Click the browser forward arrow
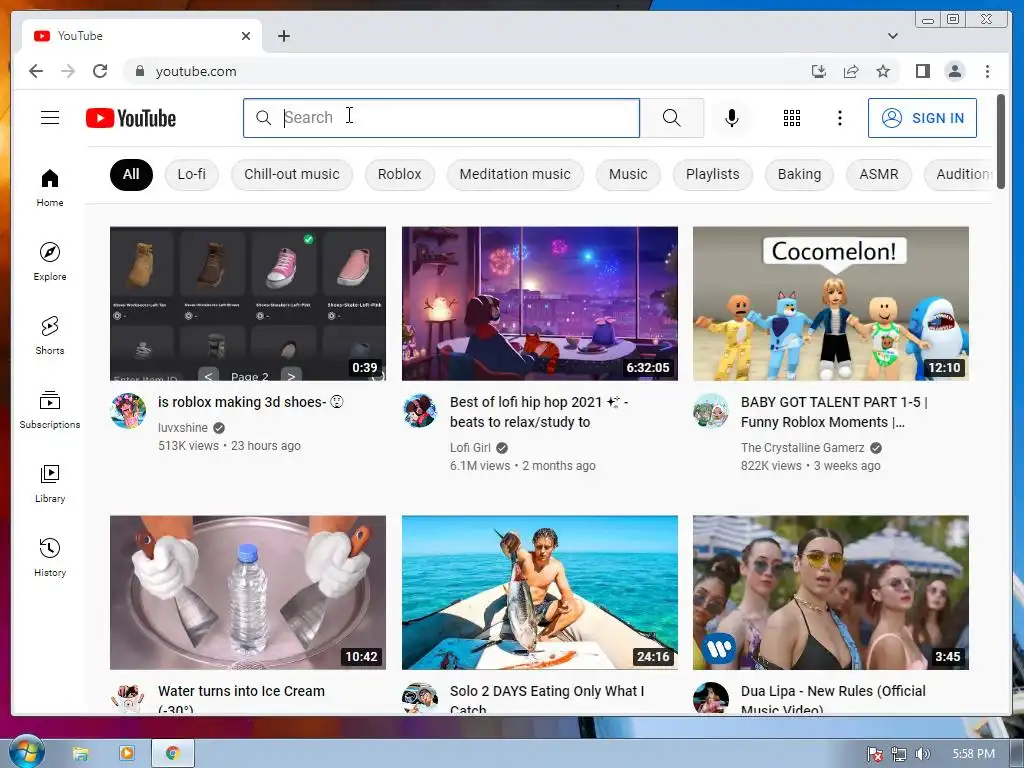 point(68,71)
